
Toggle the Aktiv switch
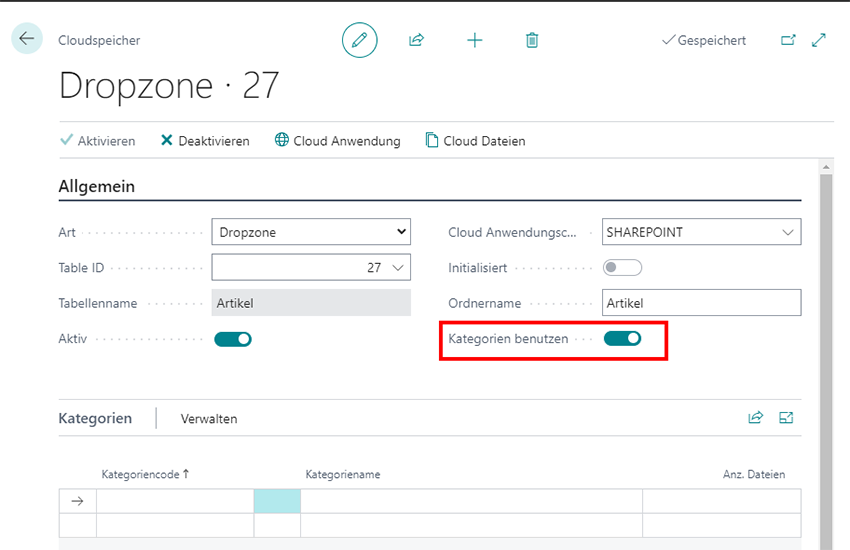pyautogui.click(x=233, y=339)
